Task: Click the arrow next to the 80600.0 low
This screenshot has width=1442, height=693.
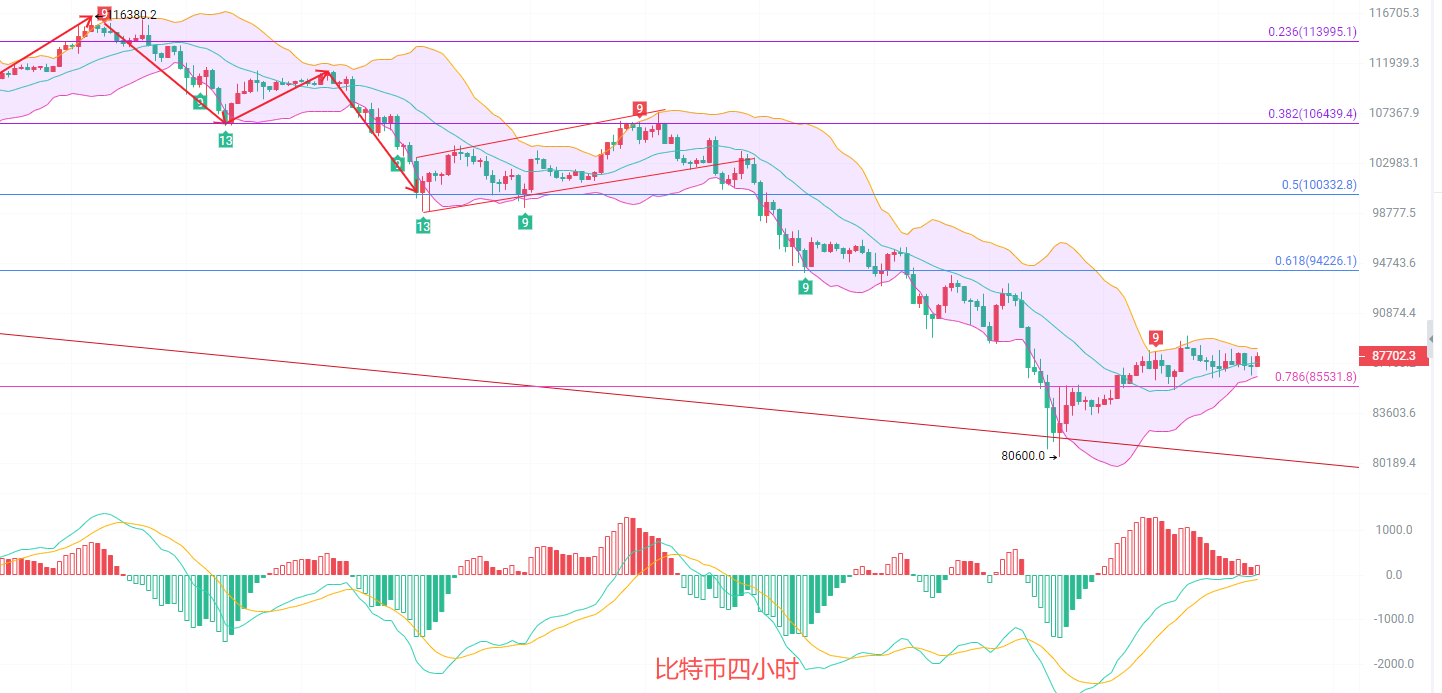Action: pos(1053,456)
